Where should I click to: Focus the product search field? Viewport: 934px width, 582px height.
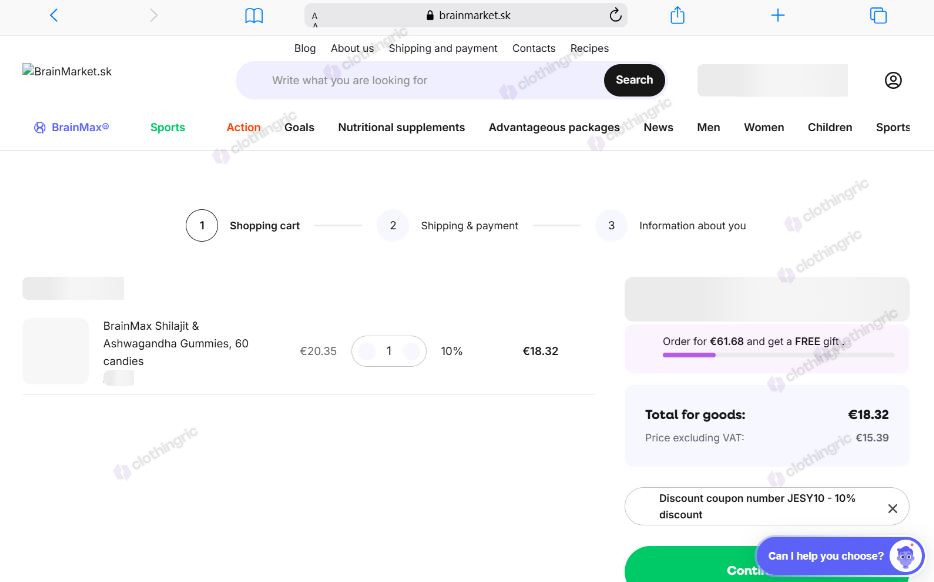click(420, 80)
